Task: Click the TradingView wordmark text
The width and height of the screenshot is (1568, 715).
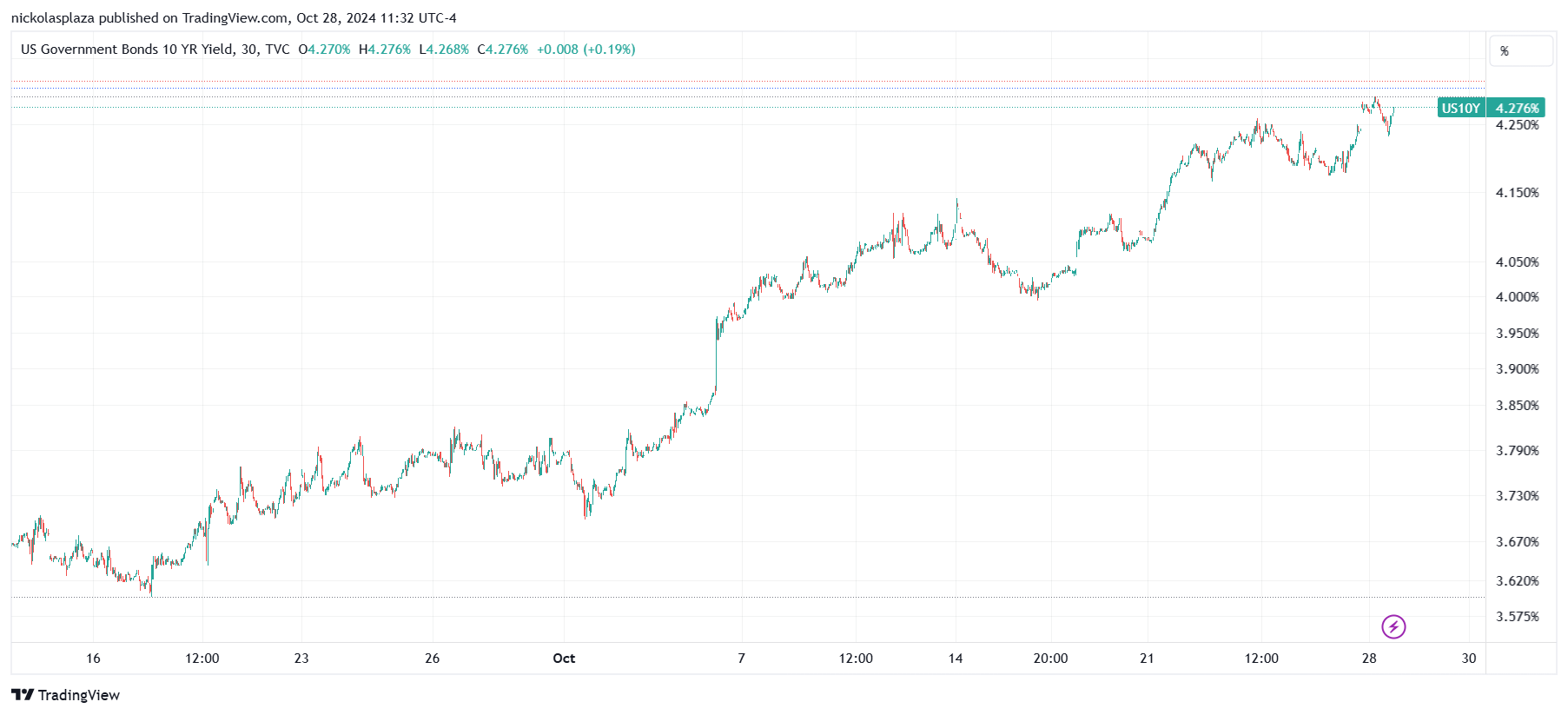Action: point(79,695)
